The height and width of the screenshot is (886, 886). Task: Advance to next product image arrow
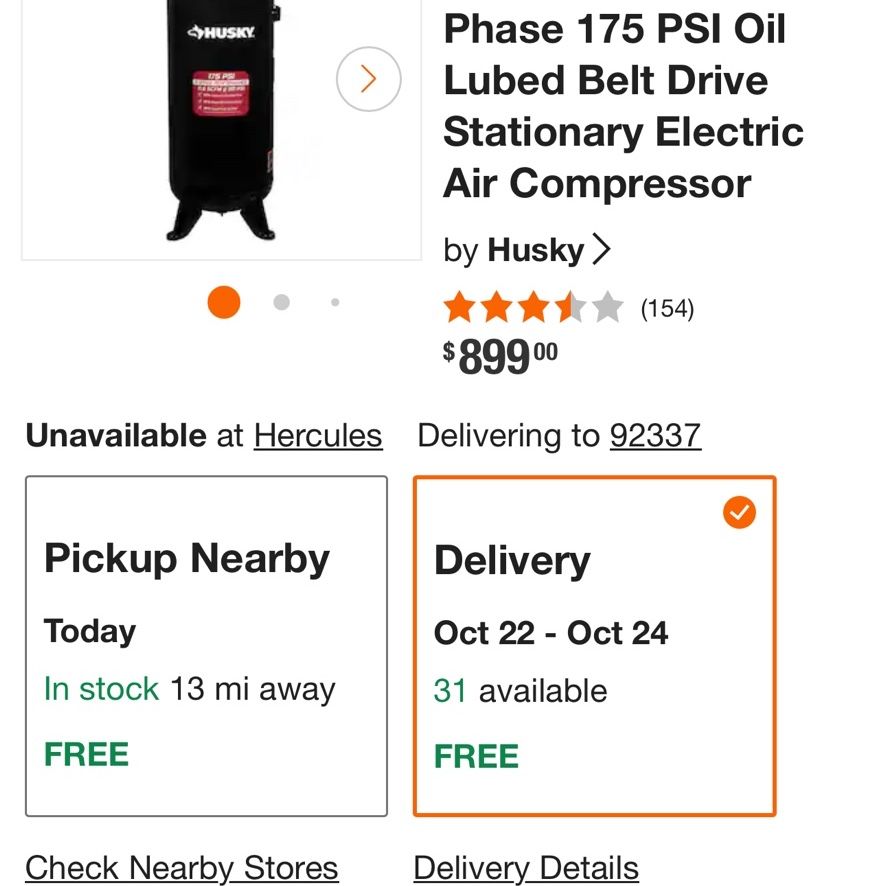(368, 79)
